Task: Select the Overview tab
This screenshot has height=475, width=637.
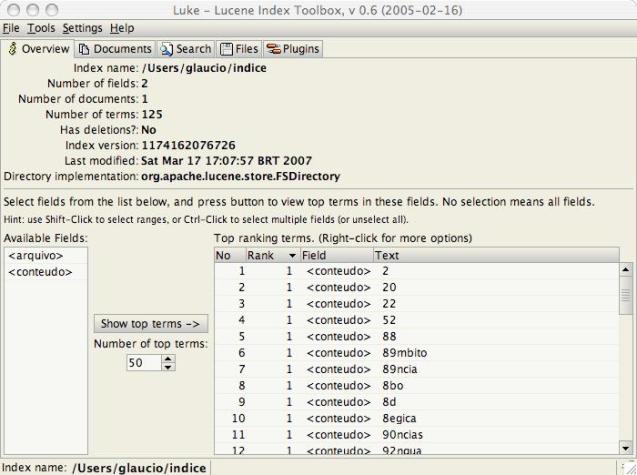Action: pyautogui.click(x=38, y=49)
